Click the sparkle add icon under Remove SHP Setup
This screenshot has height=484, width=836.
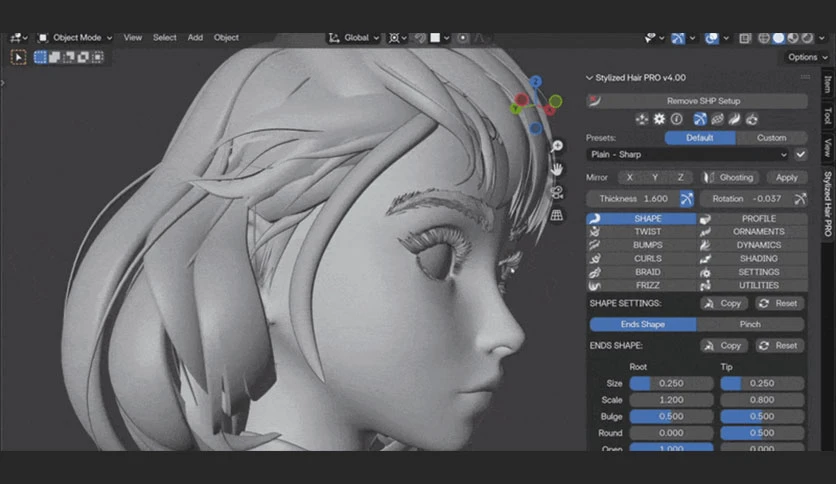coord(642,119)
